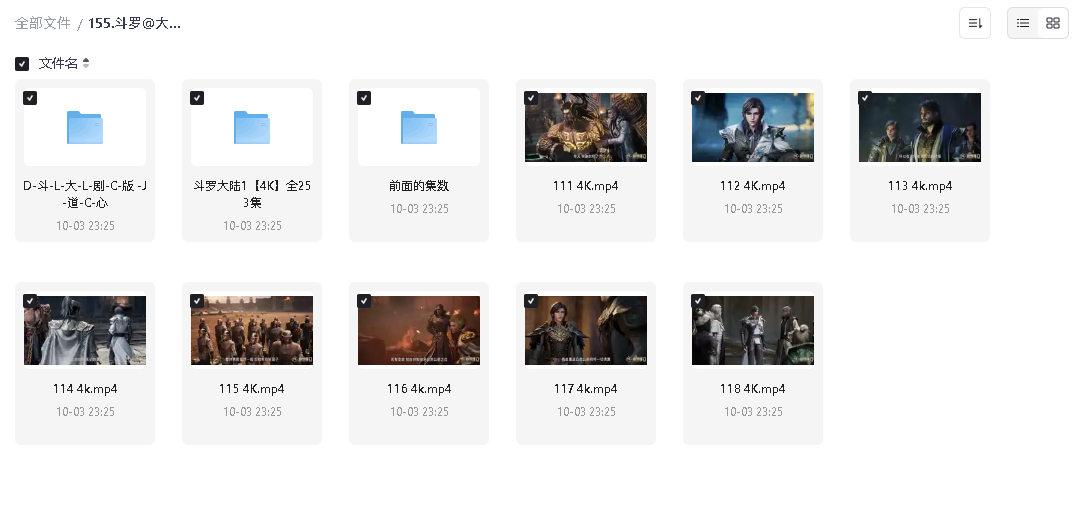Deselect the 前面的集数 folder checkbox
This screenshot has width=1084, height=529.
pos(364,98)
